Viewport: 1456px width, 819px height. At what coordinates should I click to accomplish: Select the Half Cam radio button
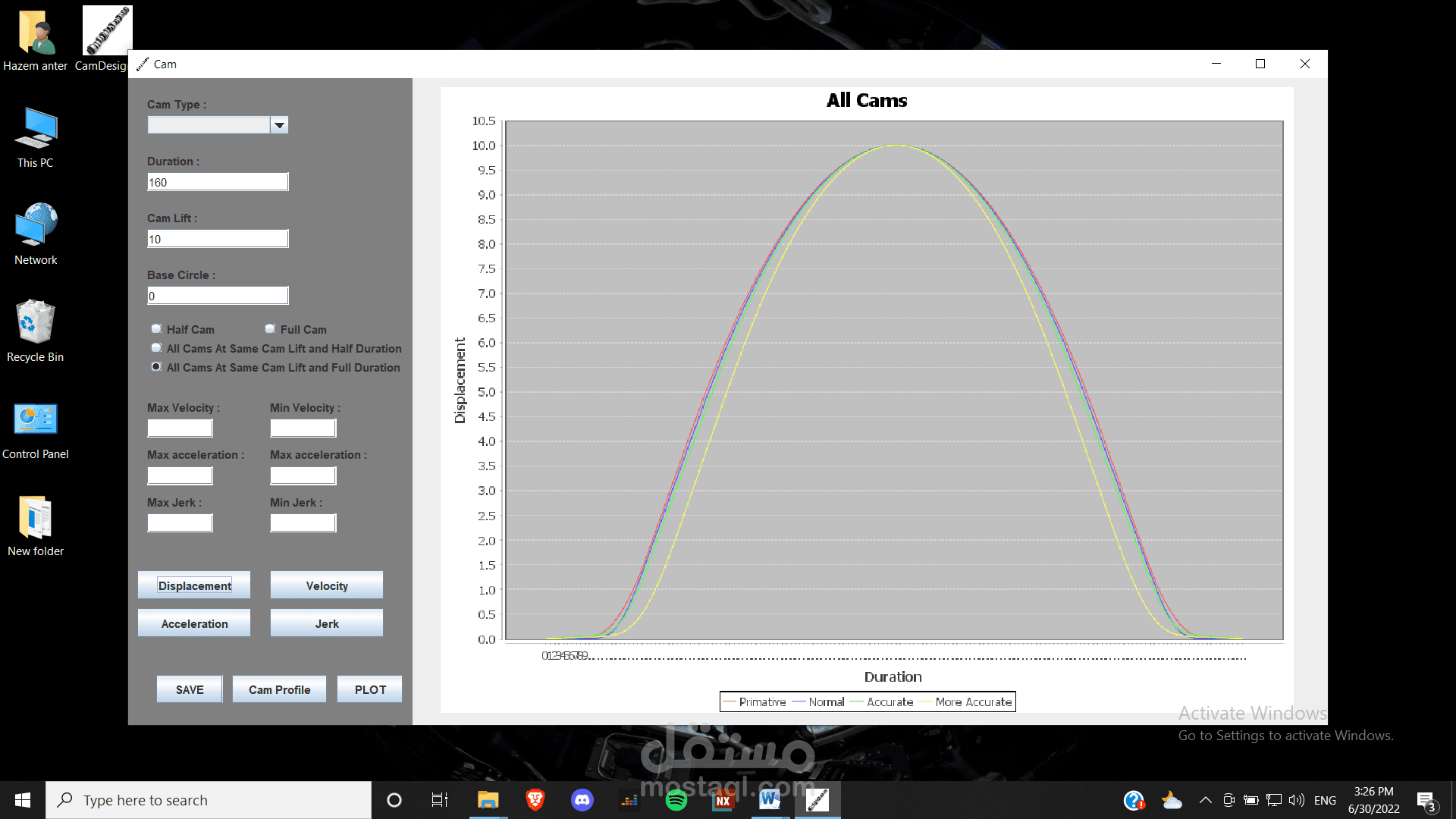156,329
